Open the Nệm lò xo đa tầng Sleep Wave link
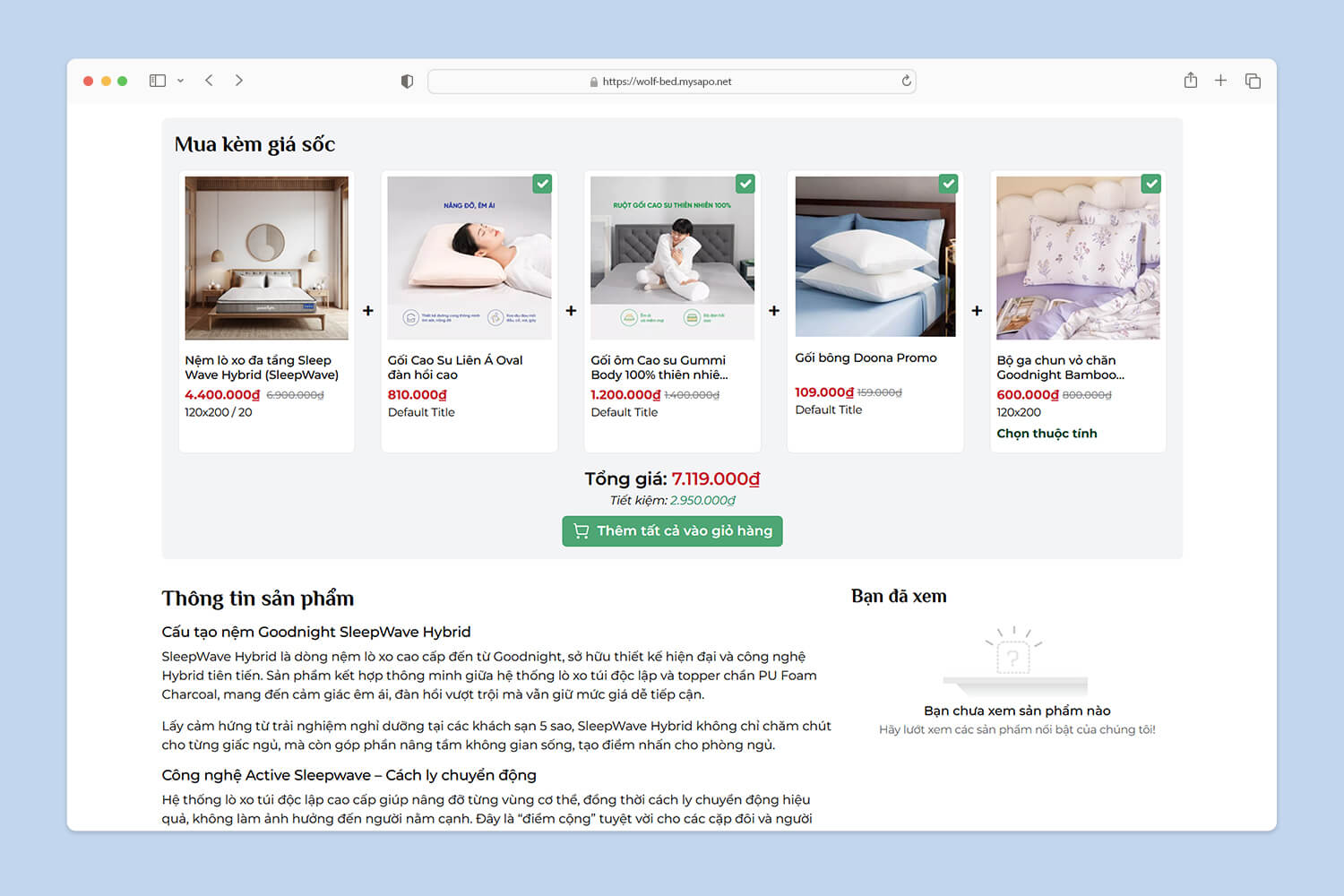This screenshot has width=1344, height=896. tap(262, 367)
